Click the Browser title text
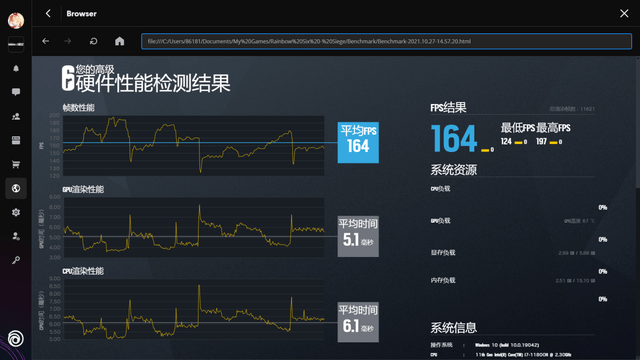Viewport: 640px width, 360px height. point(81,13)
